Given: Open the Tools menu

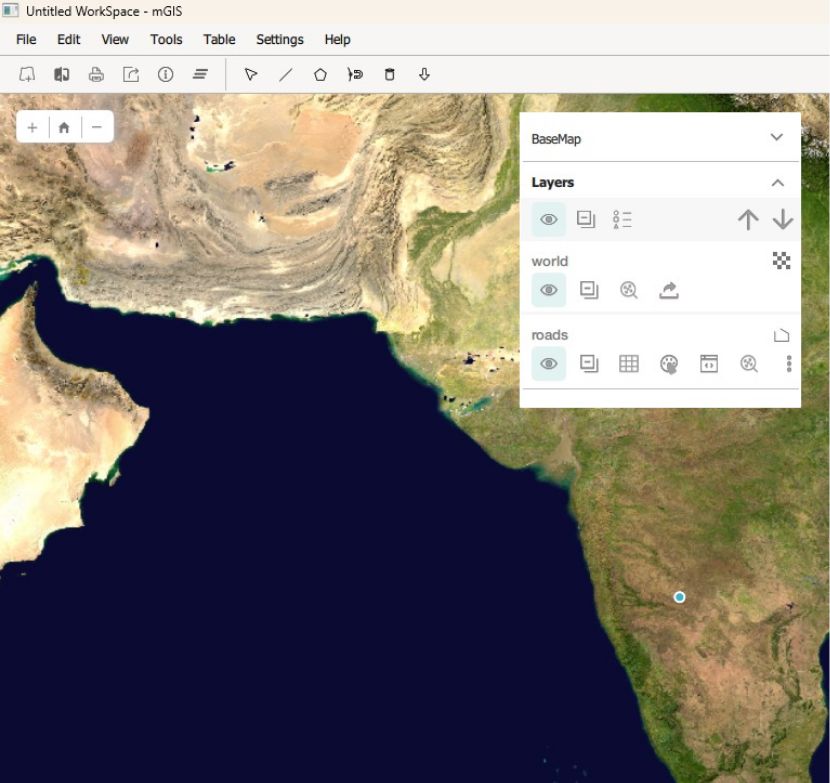Looking at the screenshot, I should coord(166,39).
